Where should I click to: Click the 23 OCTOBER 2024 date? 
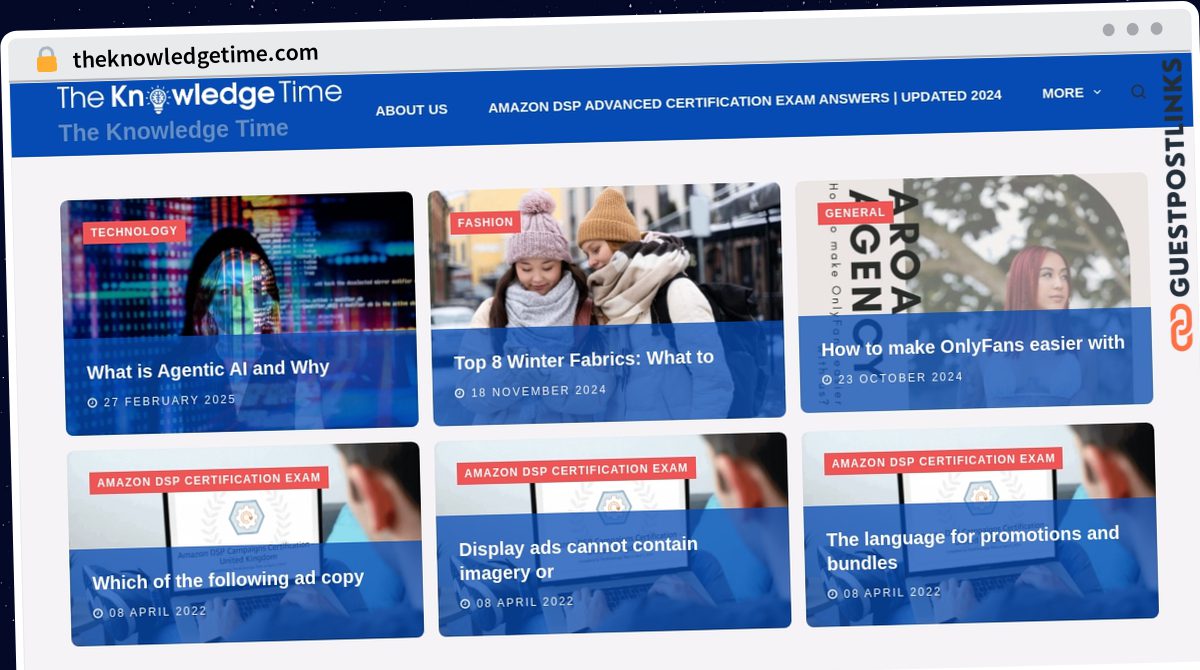click(900, 379)
